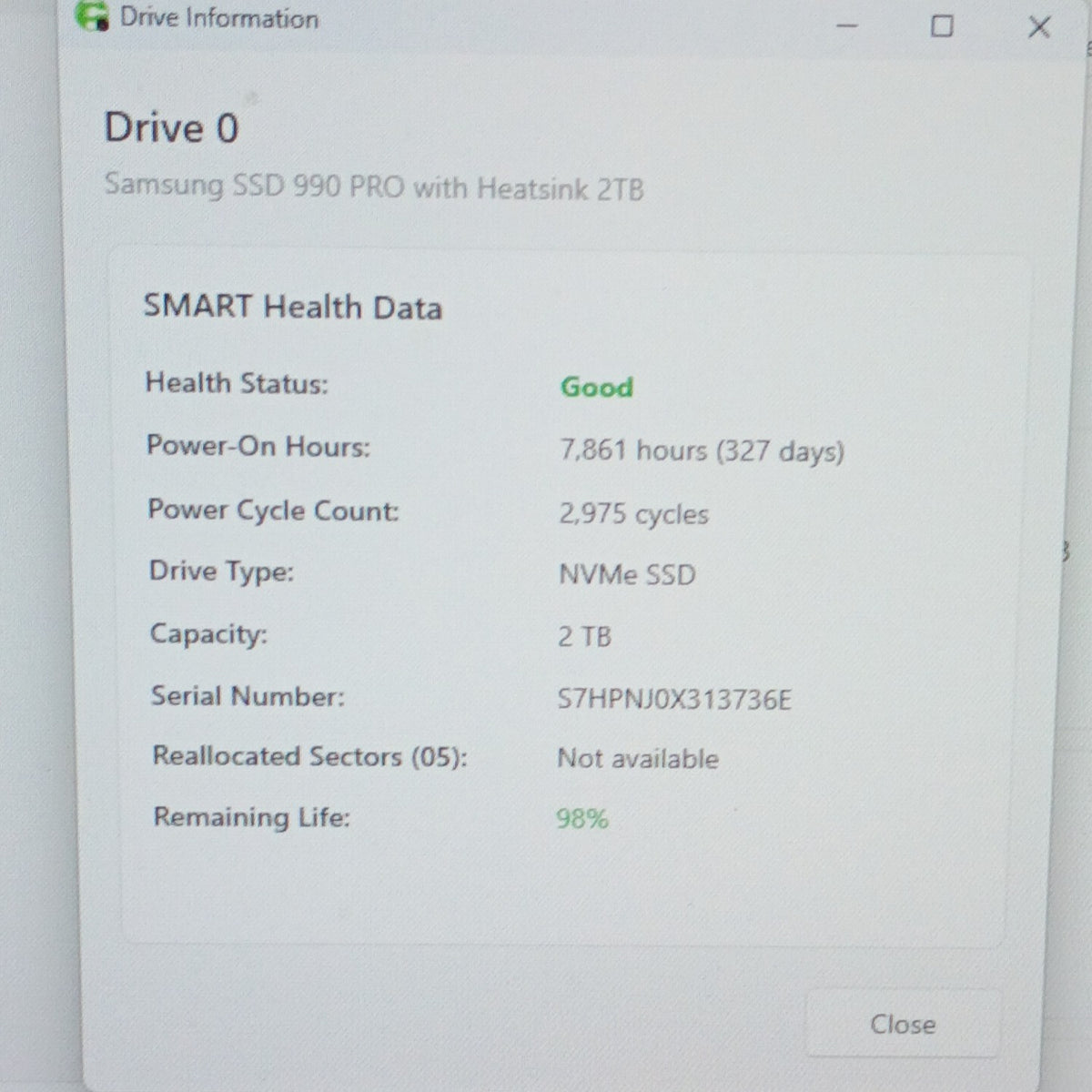Click the Health Status label
The width and height of the screenshot is (1092, 1092).
click(237, 383)
